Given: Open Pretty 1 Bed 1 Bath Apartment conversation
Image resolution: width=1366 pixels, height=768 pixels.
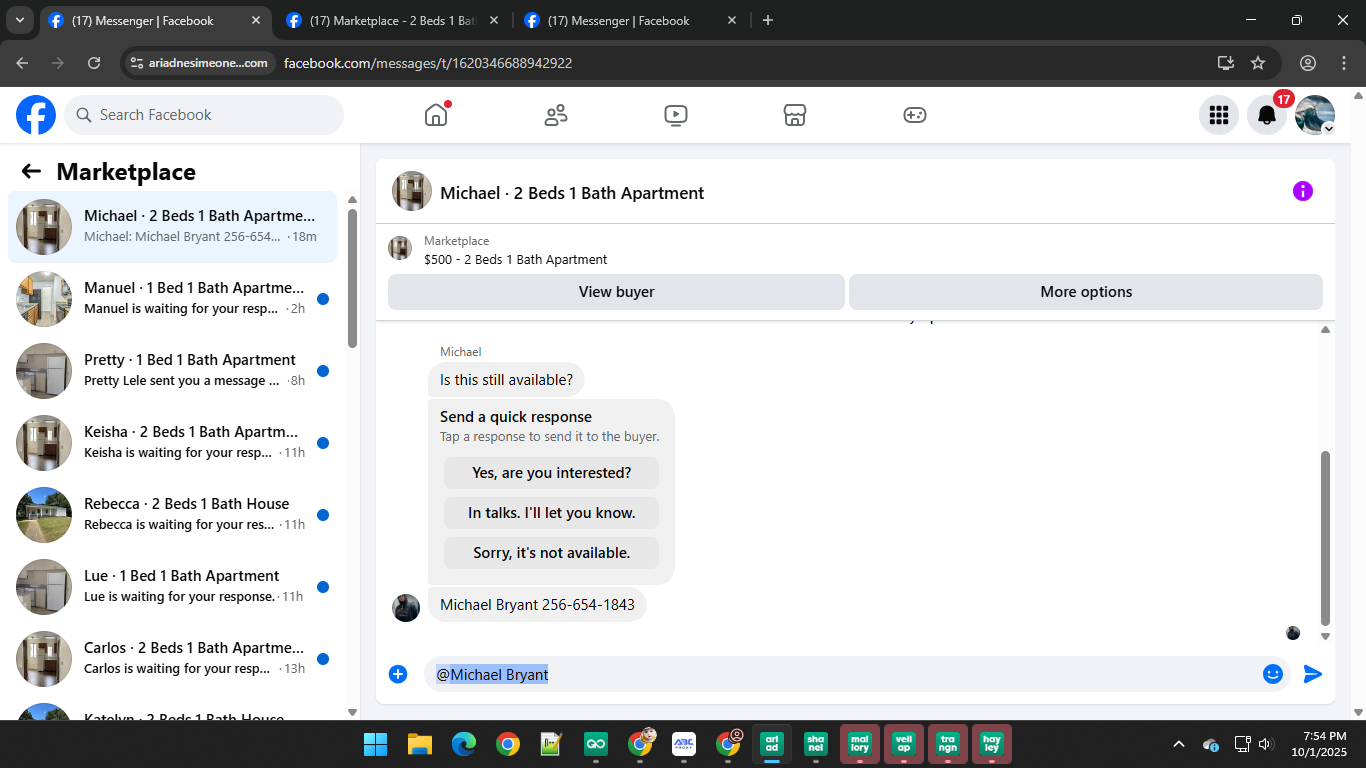Looking at the screenshot, I should (x=172, y=371).
